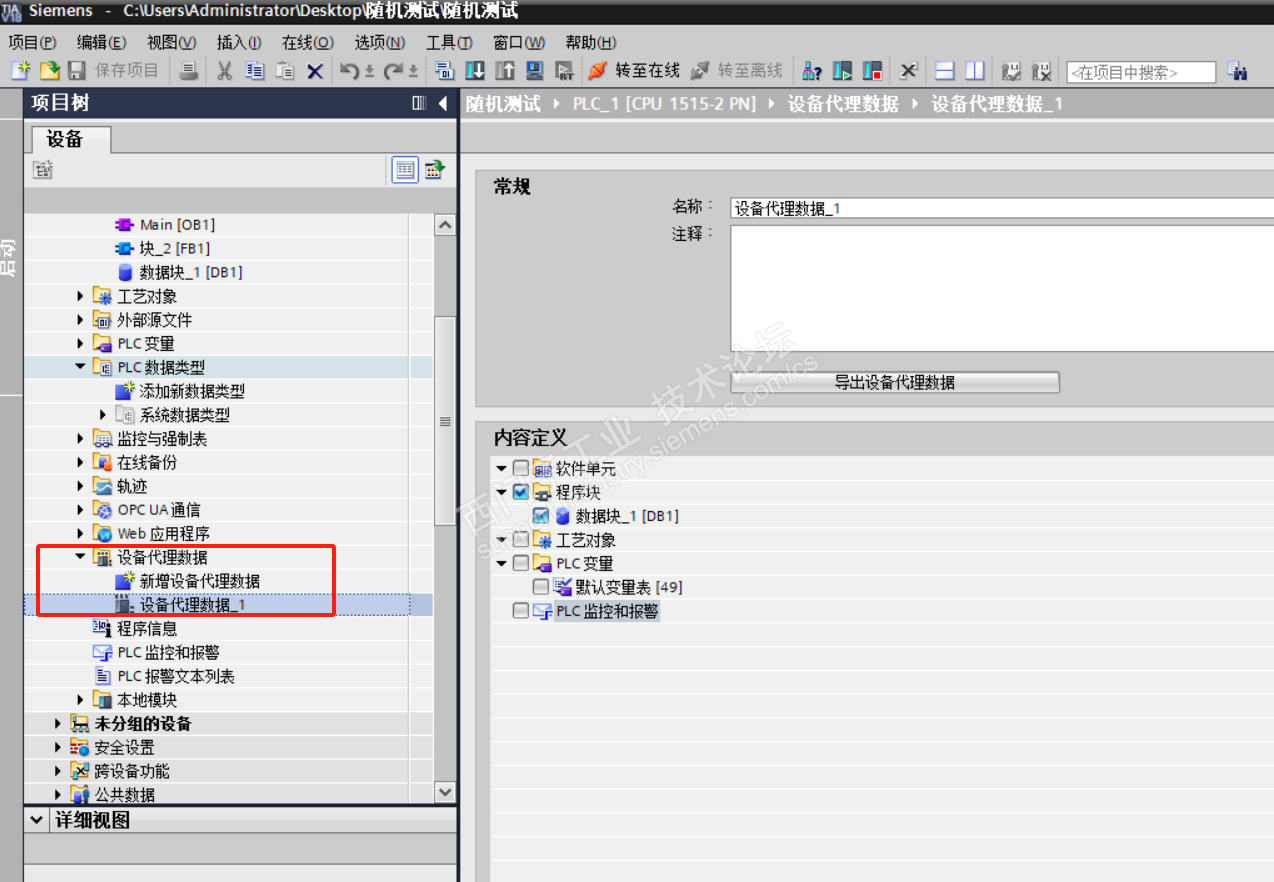Expand the 详细视图 panel
Screen dimensions: 1274x882
pyautogui.click(x=37, y=821)
